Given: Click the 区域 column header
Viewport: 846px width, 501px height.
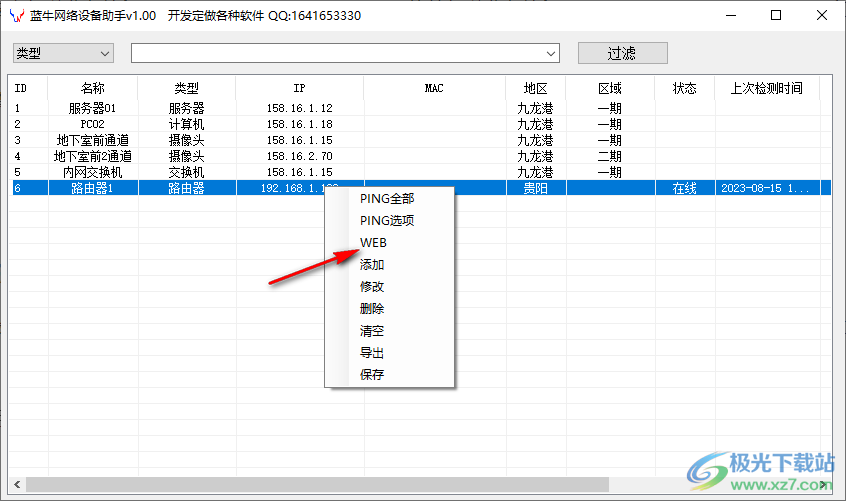Looking at the screenshot, I should click(610, 88).
